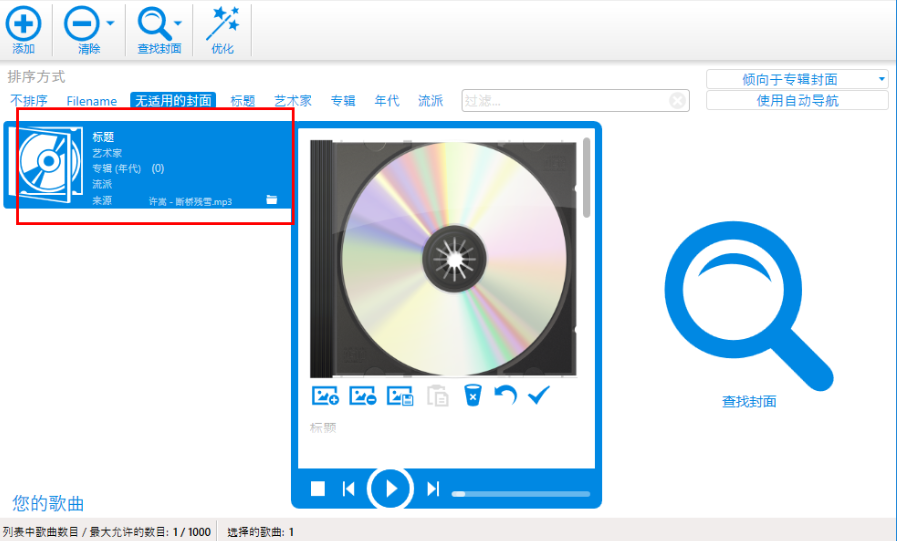This screenshot has width=899, height=541.
Task: Select the song 许嵩 - 断桥残雪.mp3 list item
Action: click(148, 164)
